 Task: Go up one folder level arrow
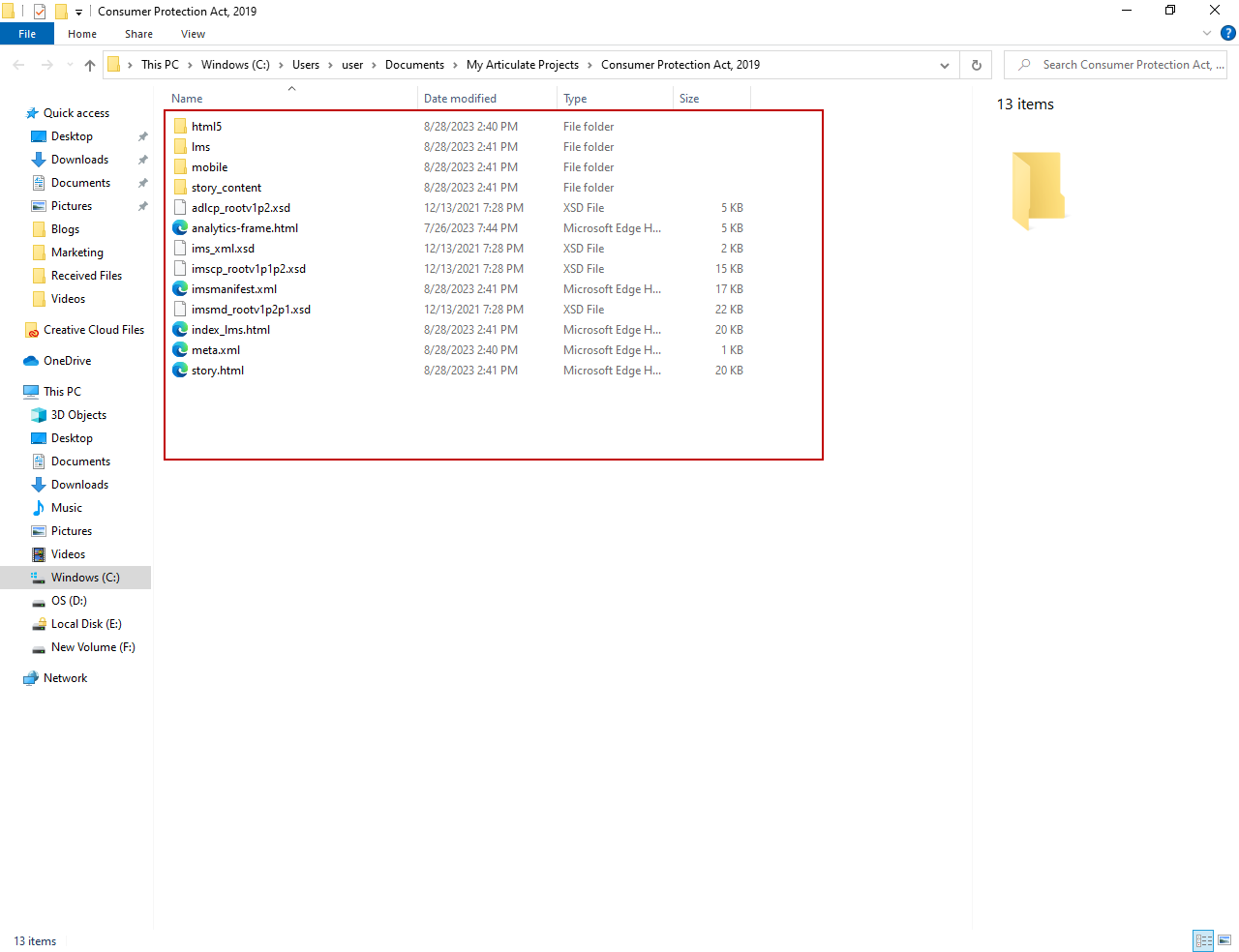(x=90, y=65)
